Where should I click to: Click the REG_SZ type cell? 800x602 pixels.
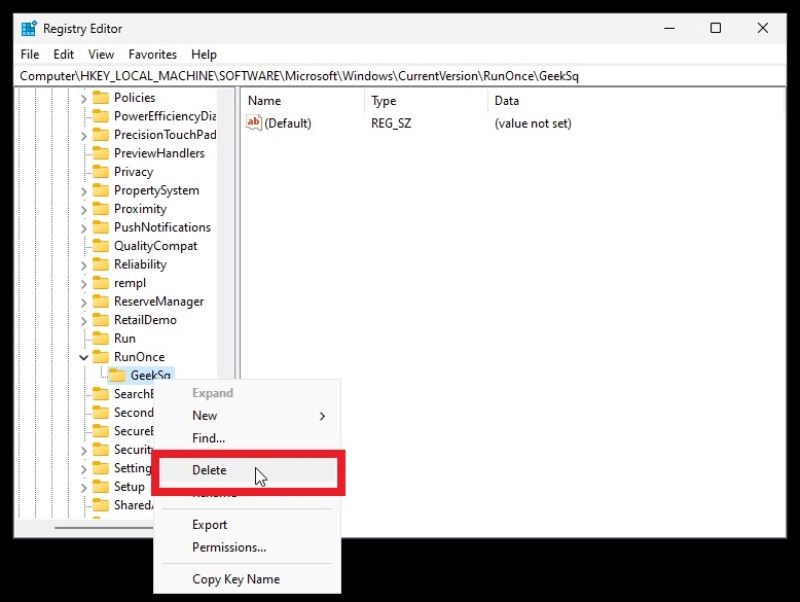pos(391,123)
